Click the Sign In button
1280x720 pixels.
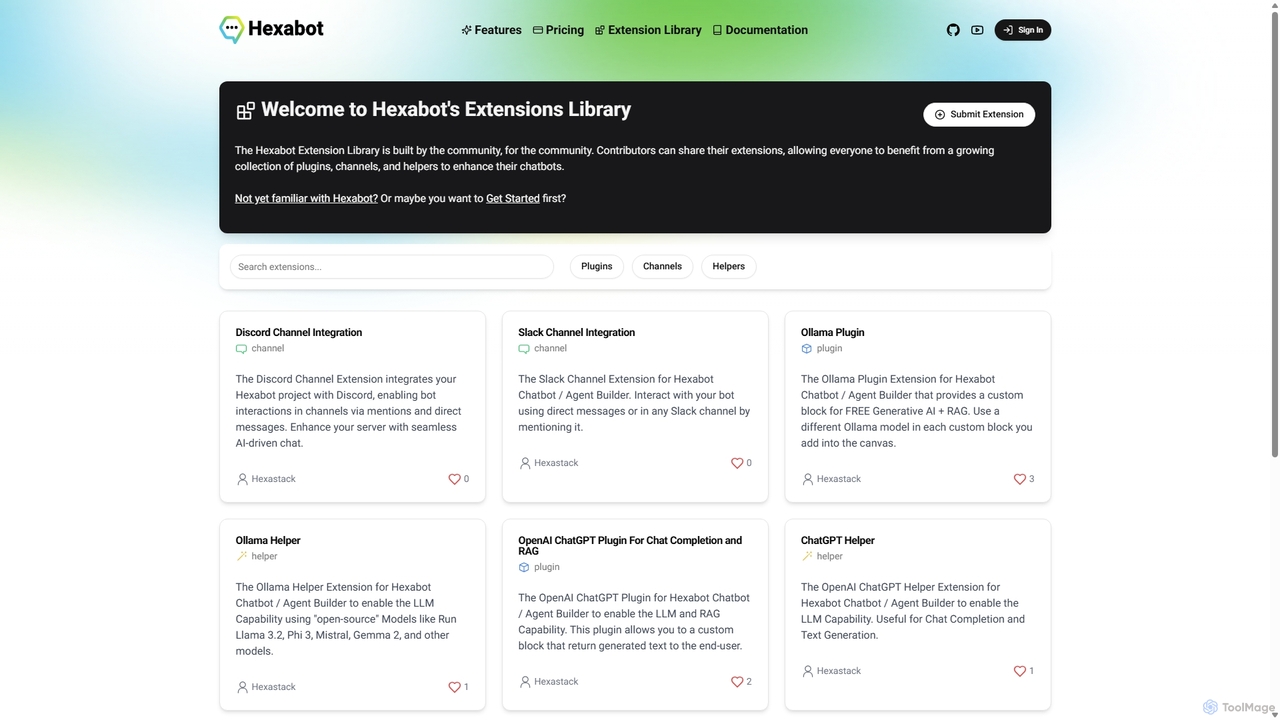pyautogui.click(x=1023, y=30)
